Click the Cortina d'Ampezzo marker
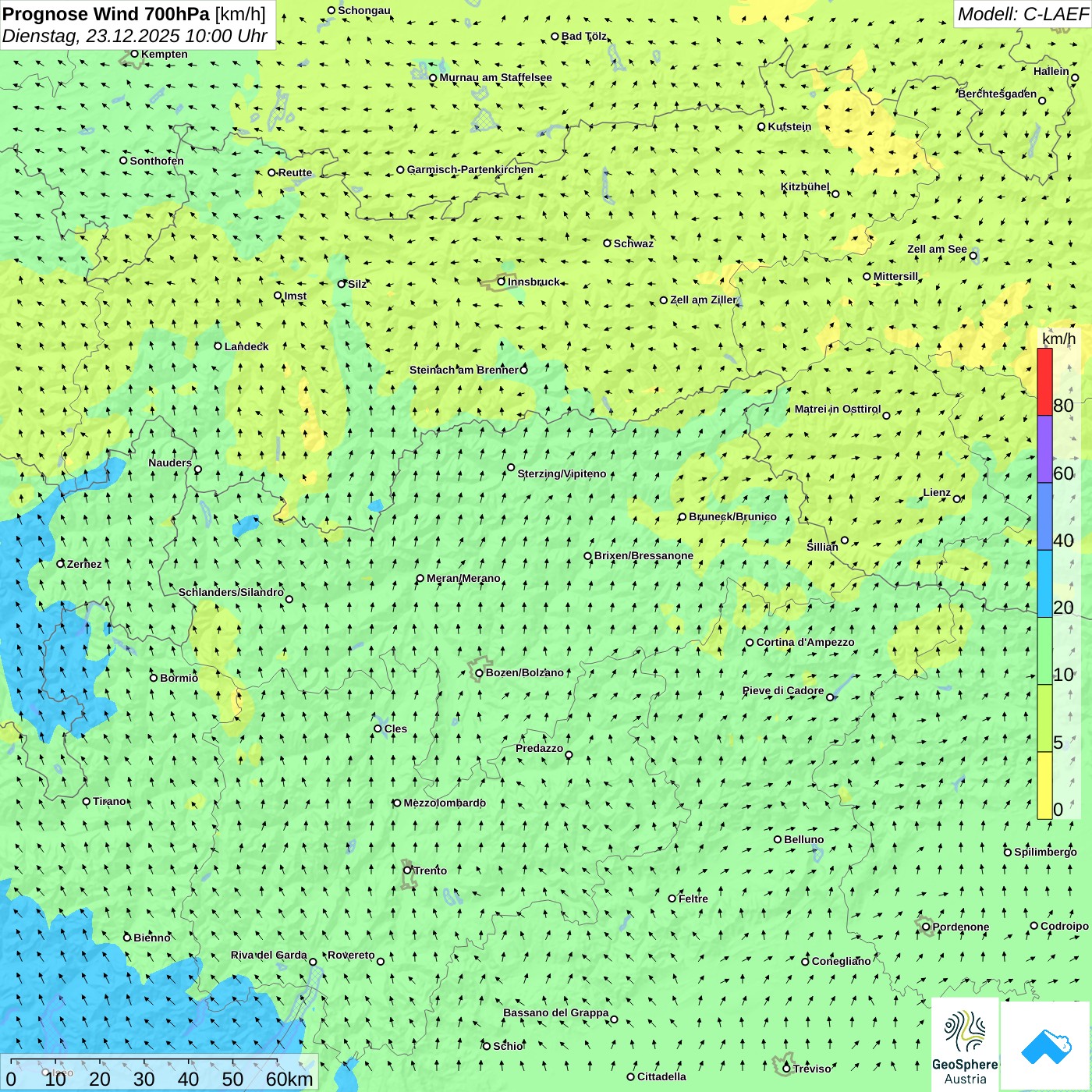Viewport: 1092px width, 1092px height. tap(750, 643)
